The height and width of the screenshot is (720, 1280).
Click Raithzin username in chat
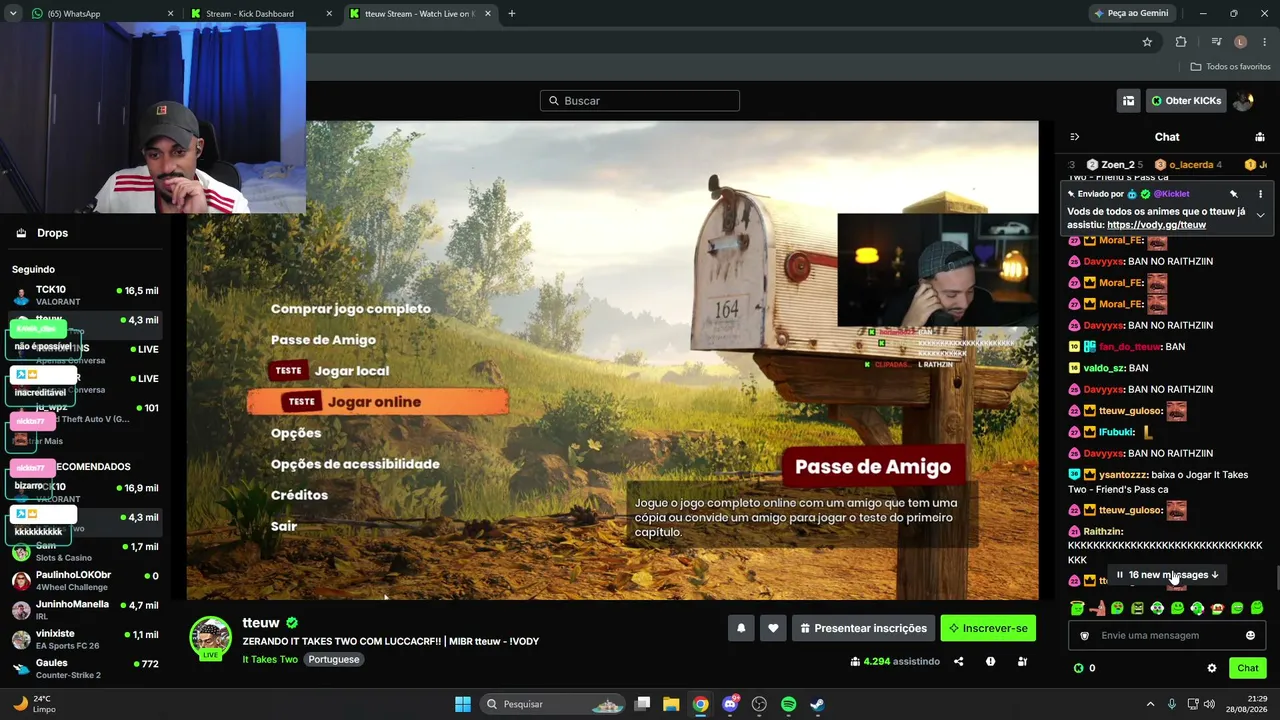point(1103,532)
